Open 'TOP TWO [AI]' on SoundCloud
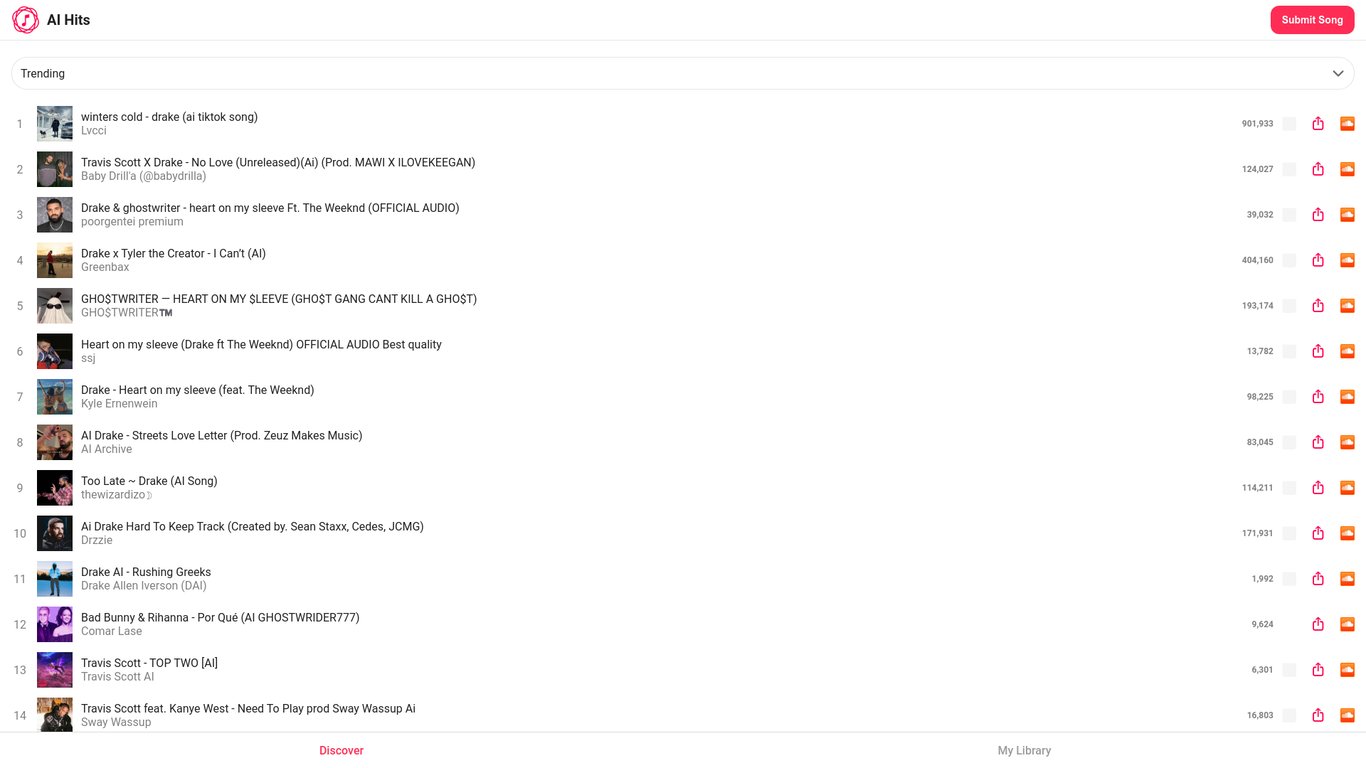This screenshot has width=1366, height=768. coord(1347,670)
